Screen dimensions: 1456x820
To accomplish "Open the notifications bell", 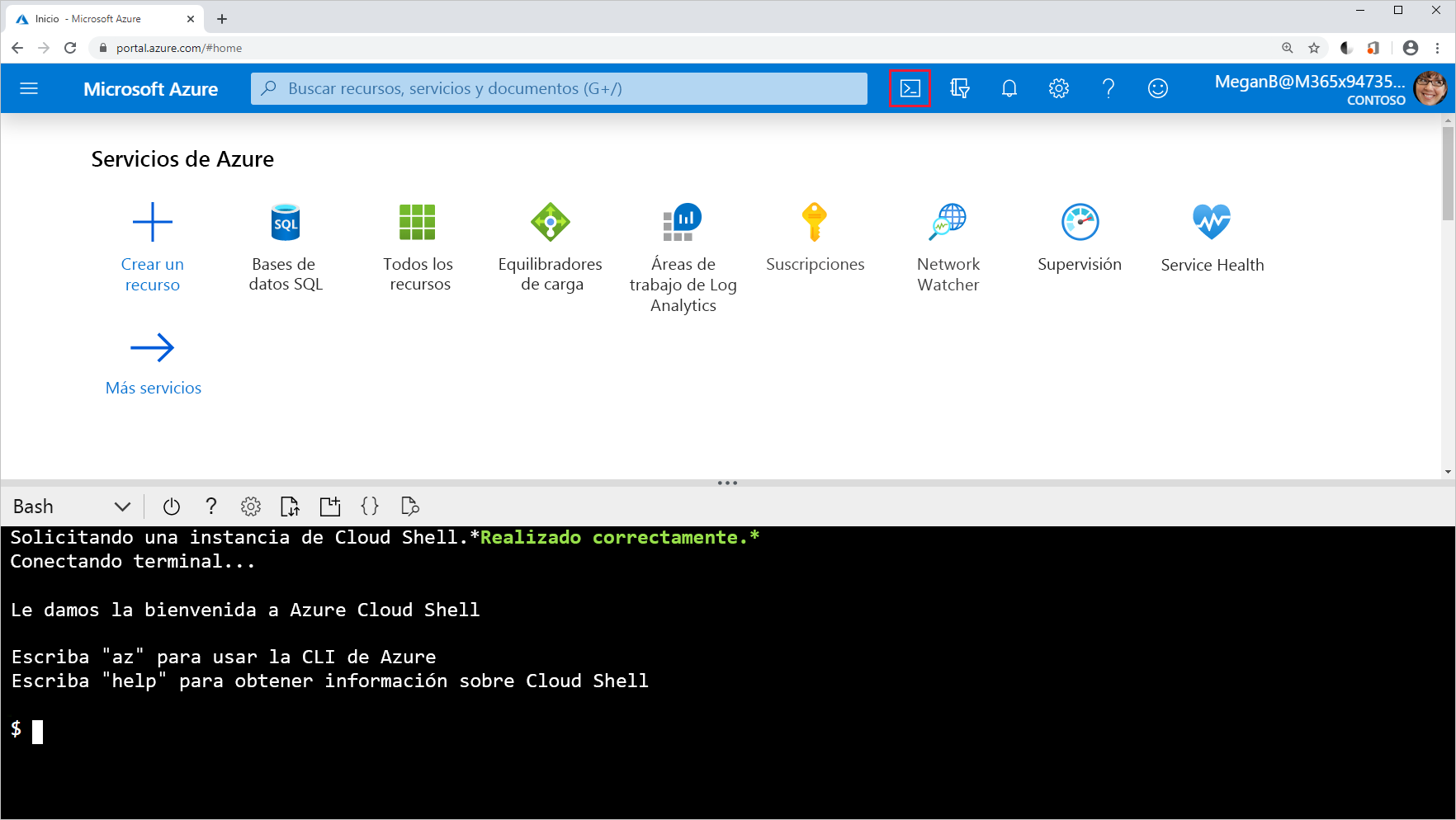I will click(1009, 88).
